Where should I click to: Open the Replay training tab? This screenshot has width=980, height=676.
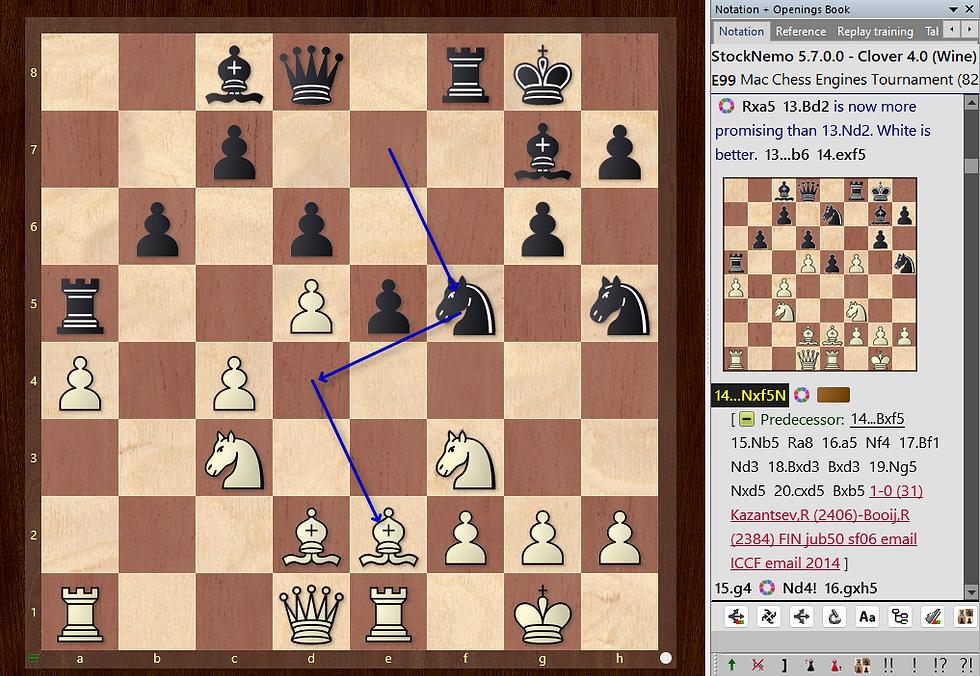[x=875, y=31]
